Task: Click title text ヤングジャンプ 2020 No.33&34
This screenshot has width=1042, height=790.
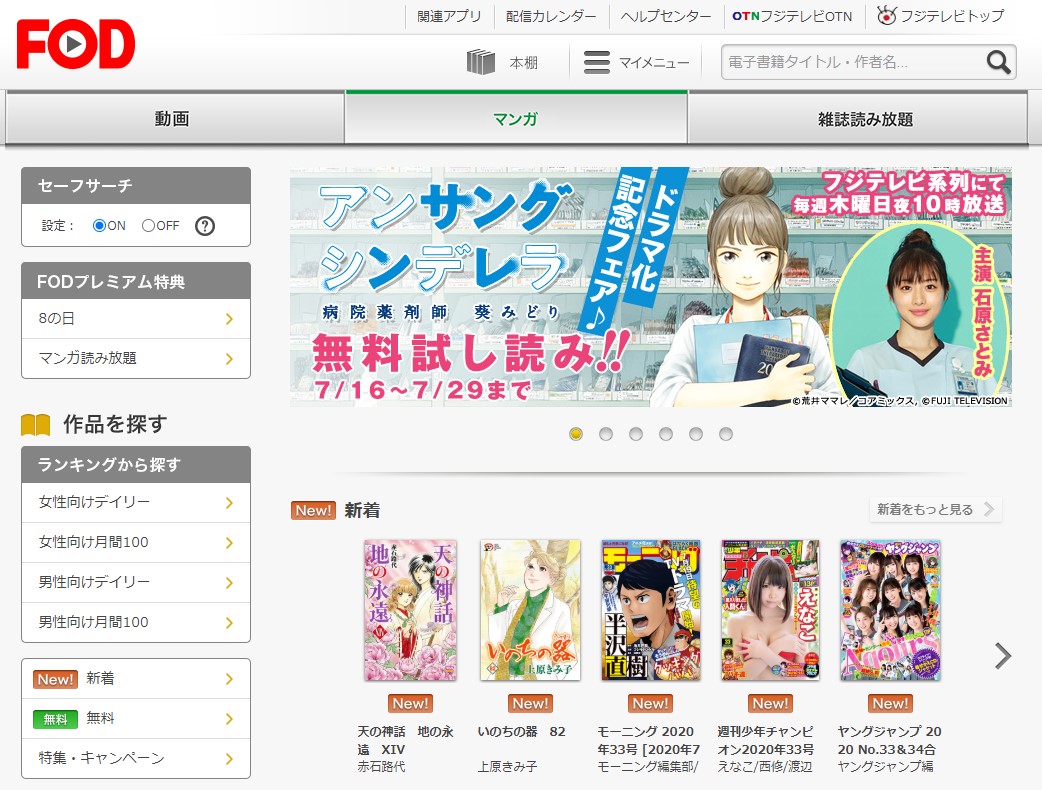Action: (x=889, y=740)
